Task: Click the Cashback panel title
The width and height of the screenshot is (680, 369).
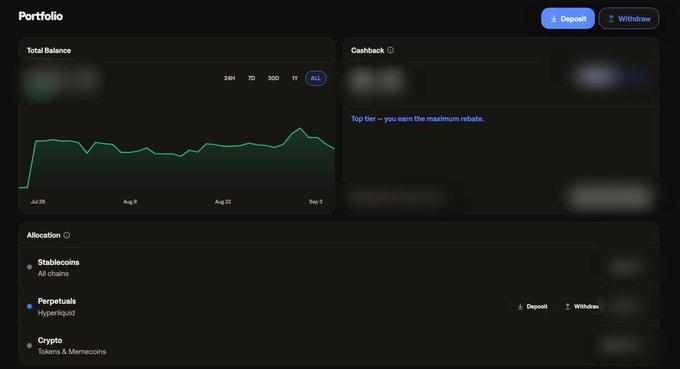Action: [x=367, y=50]
